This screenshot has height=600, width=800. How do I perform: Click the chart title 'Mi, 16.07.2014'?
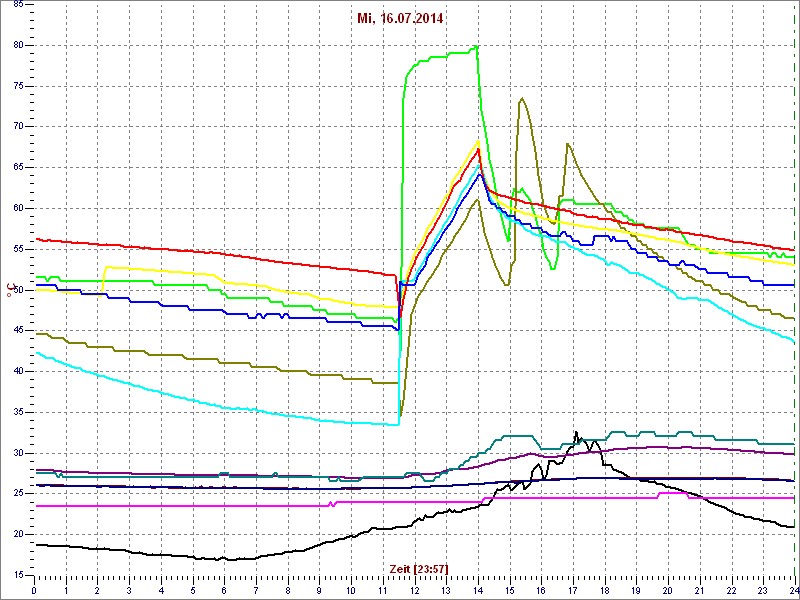[400, 18]
